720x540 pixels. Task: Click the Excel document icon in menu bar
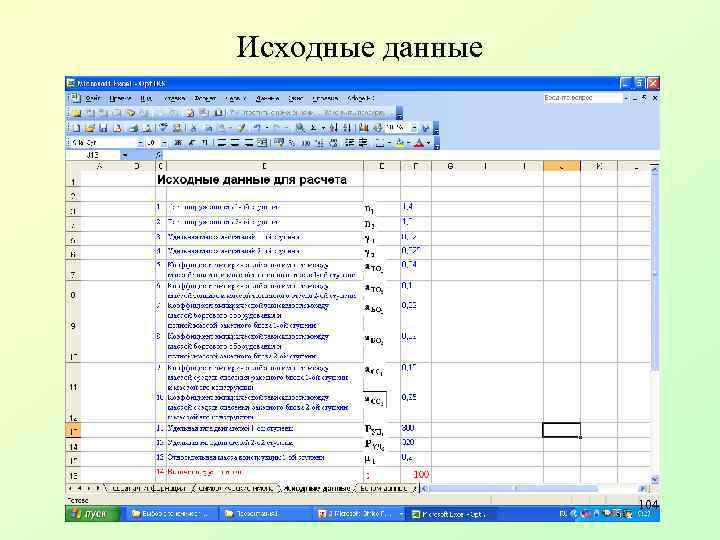[74, 98]
